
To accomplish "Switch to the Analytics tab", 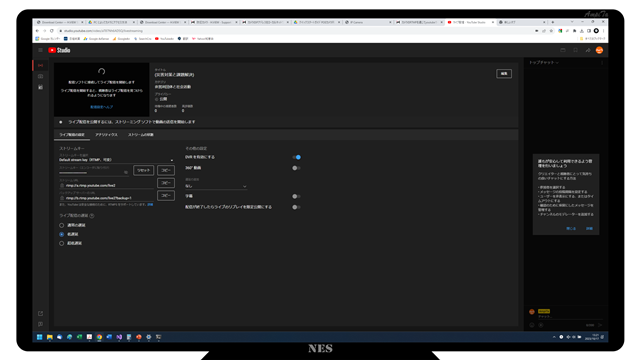I will coord(107,135).
